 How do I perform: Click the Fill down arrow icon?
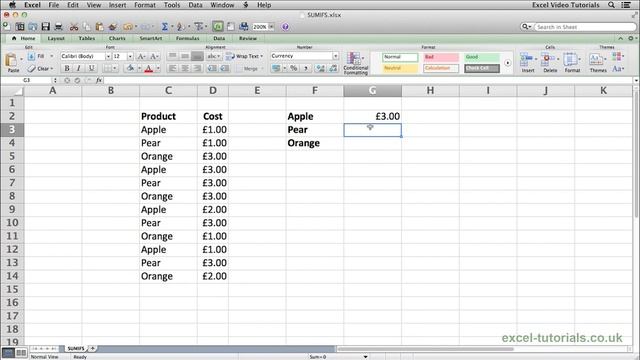31,56
